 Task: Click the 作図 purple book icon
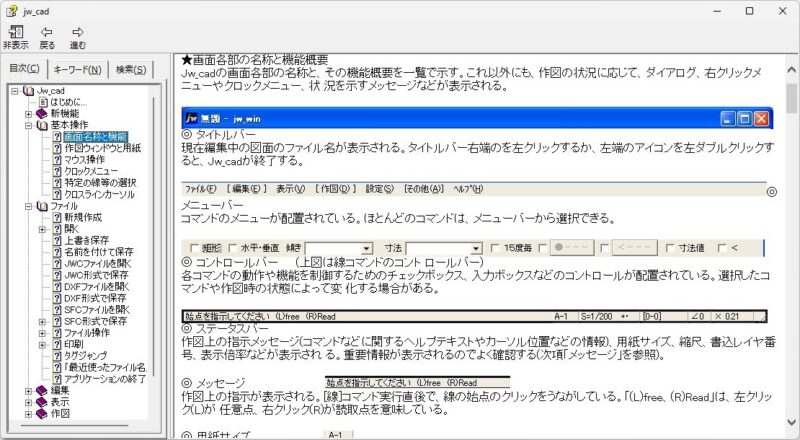pos(42,414)
